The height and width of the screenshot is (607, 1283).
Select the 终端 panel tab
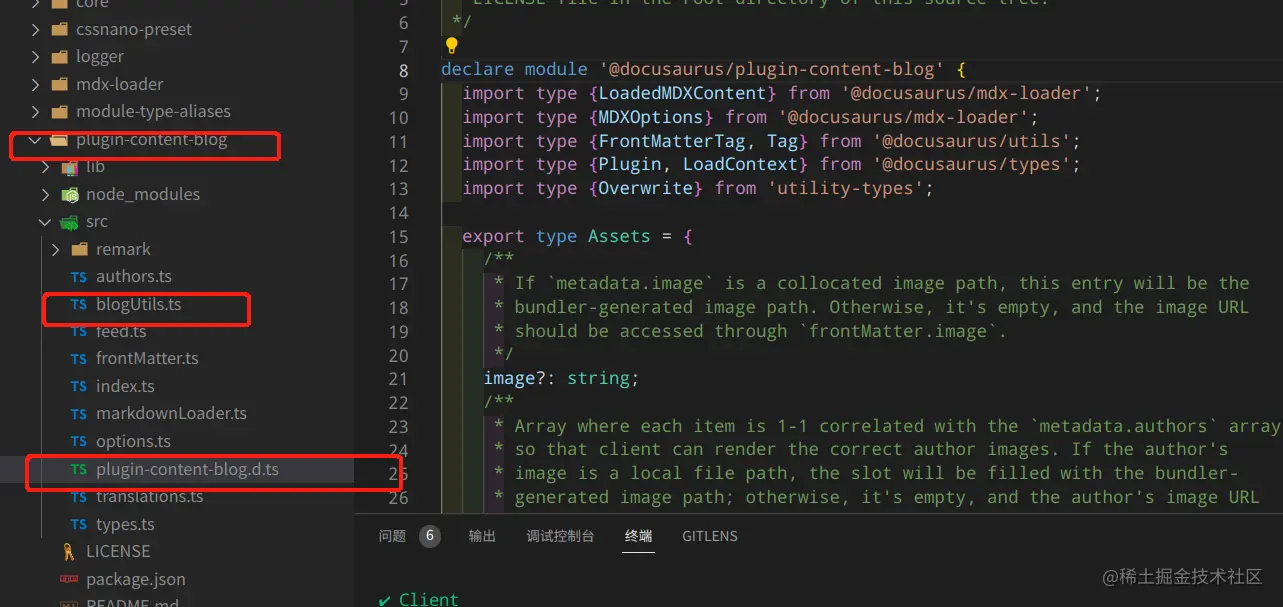tap(638, 536)
